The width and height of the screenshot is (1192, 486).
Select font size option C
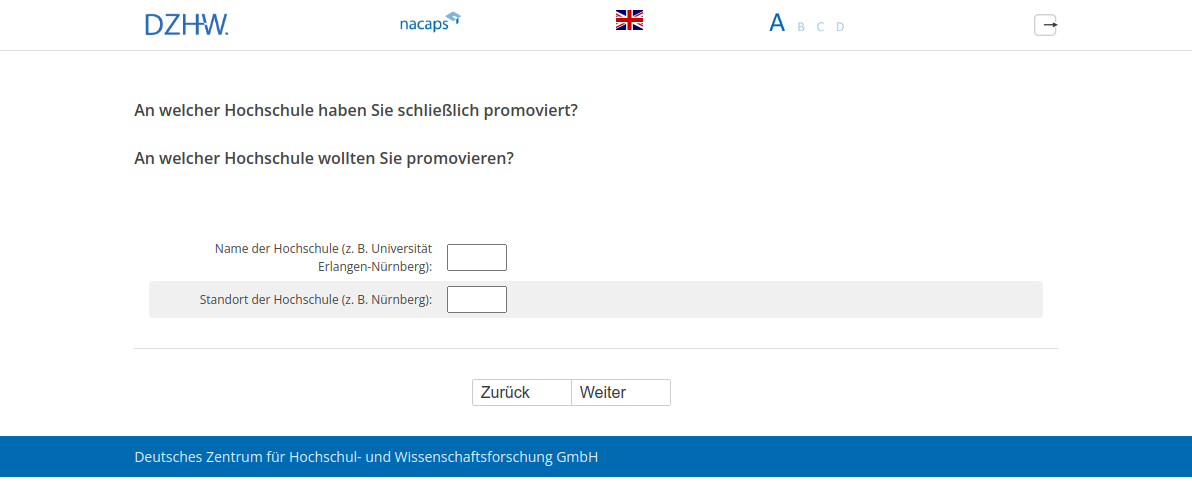[820, 27]
